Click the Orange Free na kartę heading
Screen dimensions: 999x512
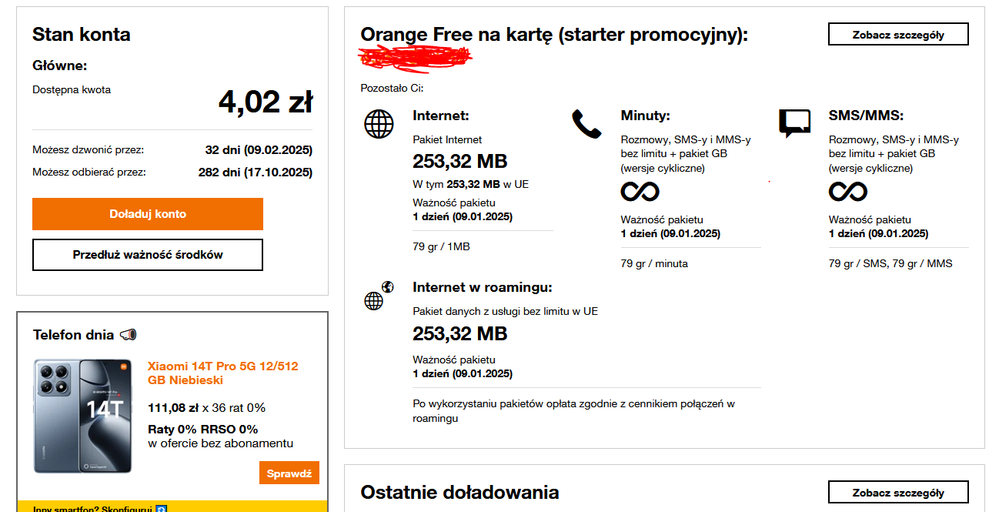click(554, 35)
